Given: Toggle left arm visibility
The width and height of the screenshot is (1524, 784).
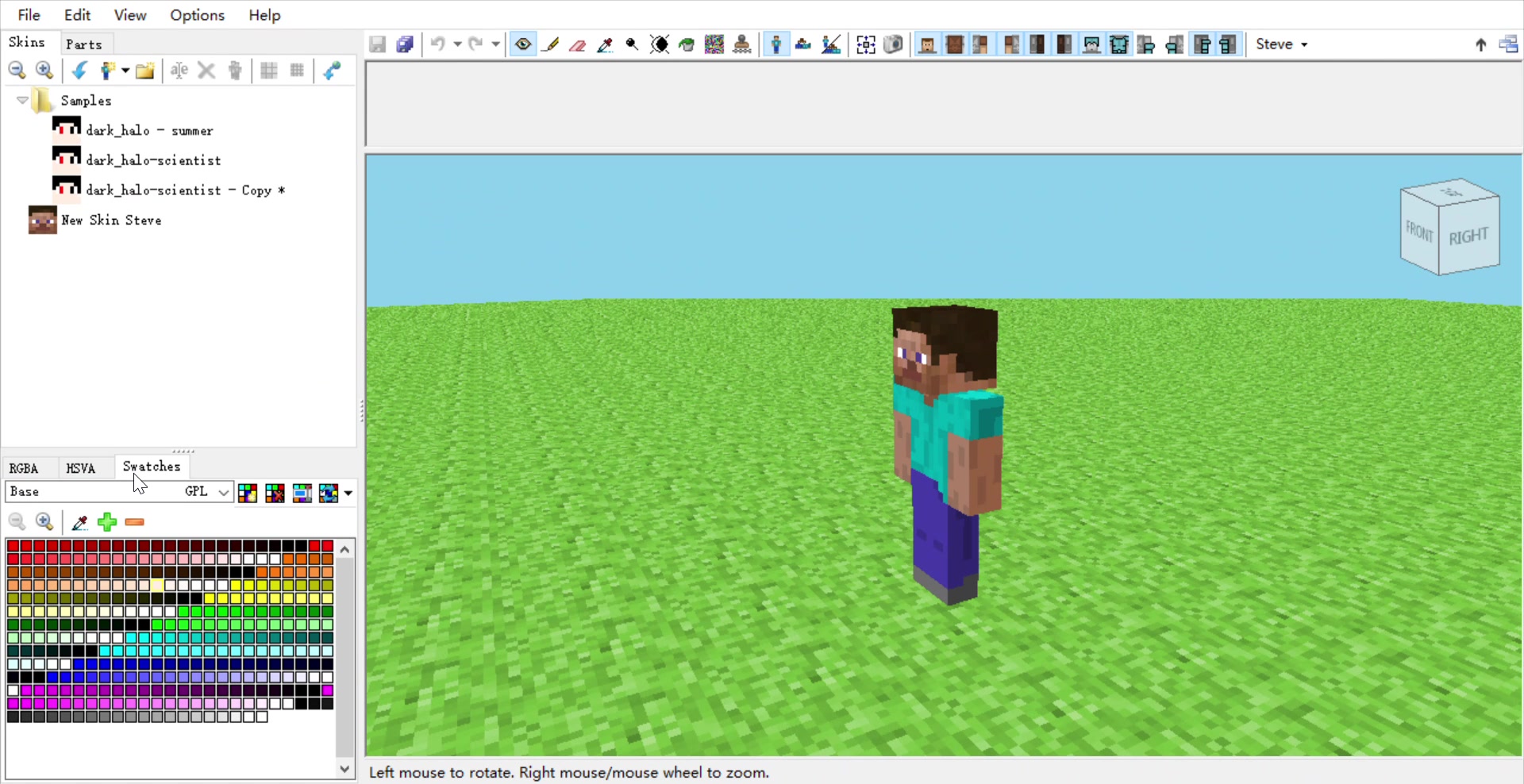Looking at the screenshot, I should [982, 44].
